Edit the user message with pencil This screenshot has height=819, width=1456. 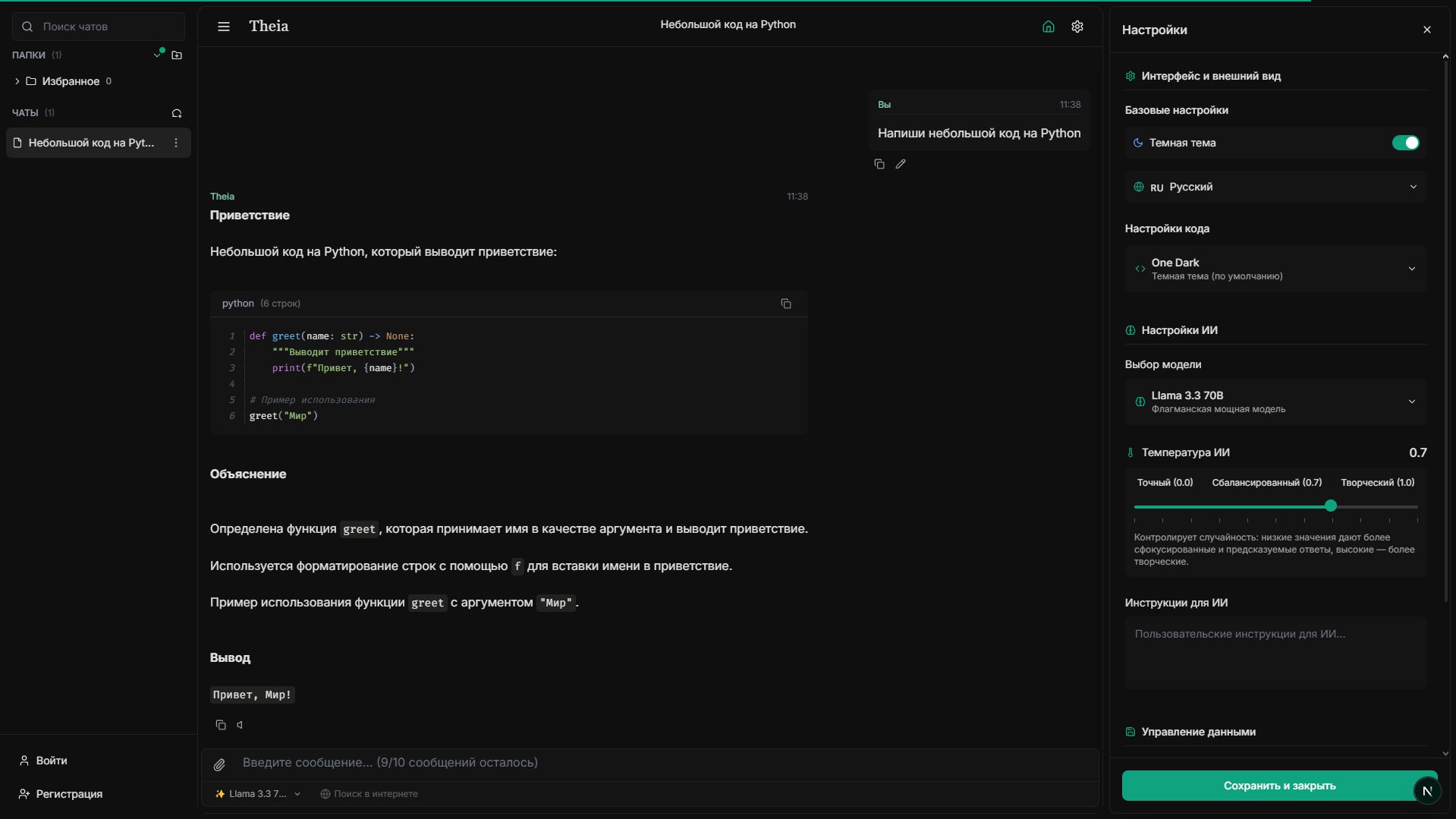pyautogui.click(x=901, y=164)
